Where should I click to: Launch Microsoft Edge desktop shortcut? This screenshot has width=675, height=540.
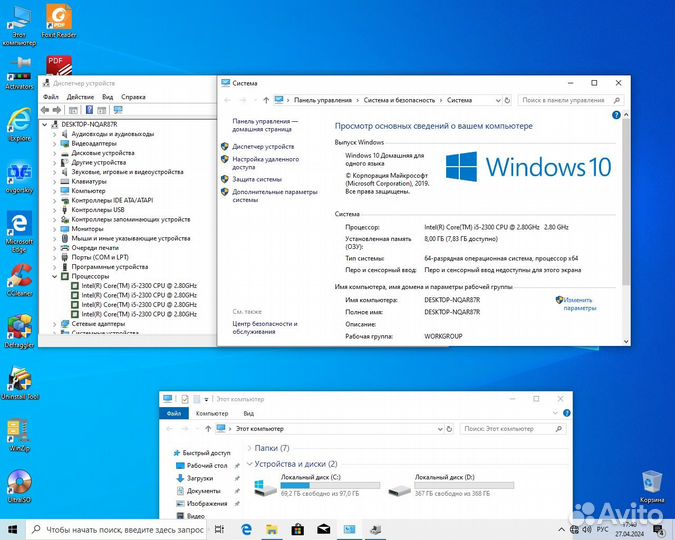click(19, 232)
